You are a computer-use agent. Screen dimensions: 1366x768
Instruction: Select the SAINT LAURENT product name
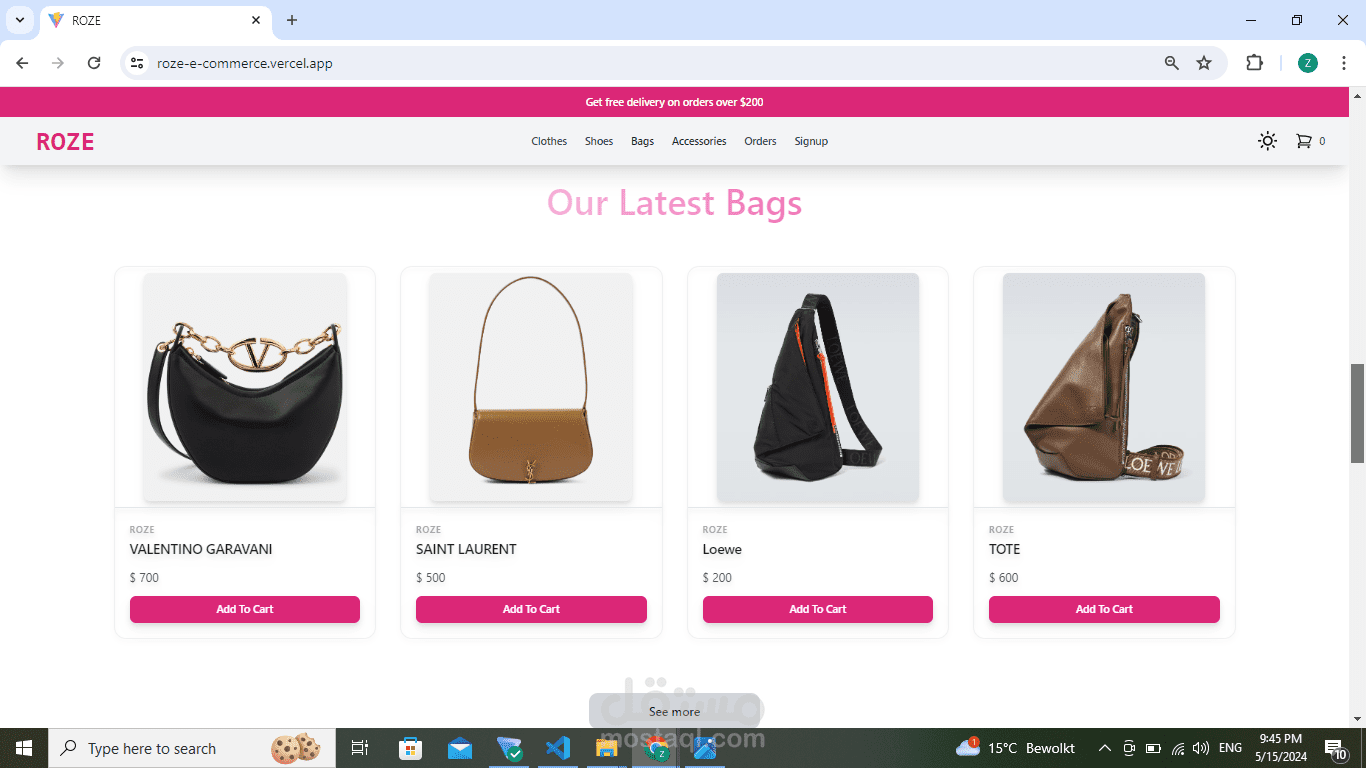click(466, 549)
